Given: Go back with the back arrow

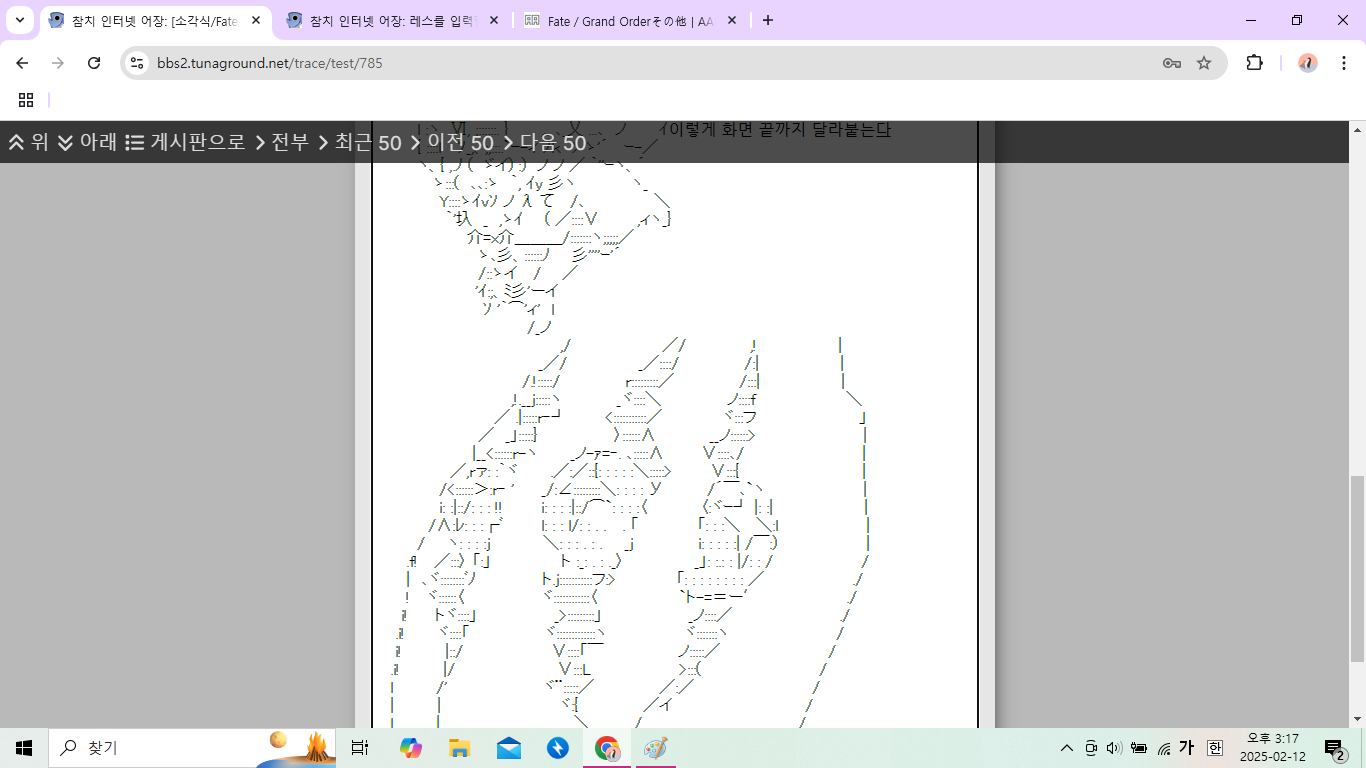Looking at the screenshot, I should [x=22, y=63].
